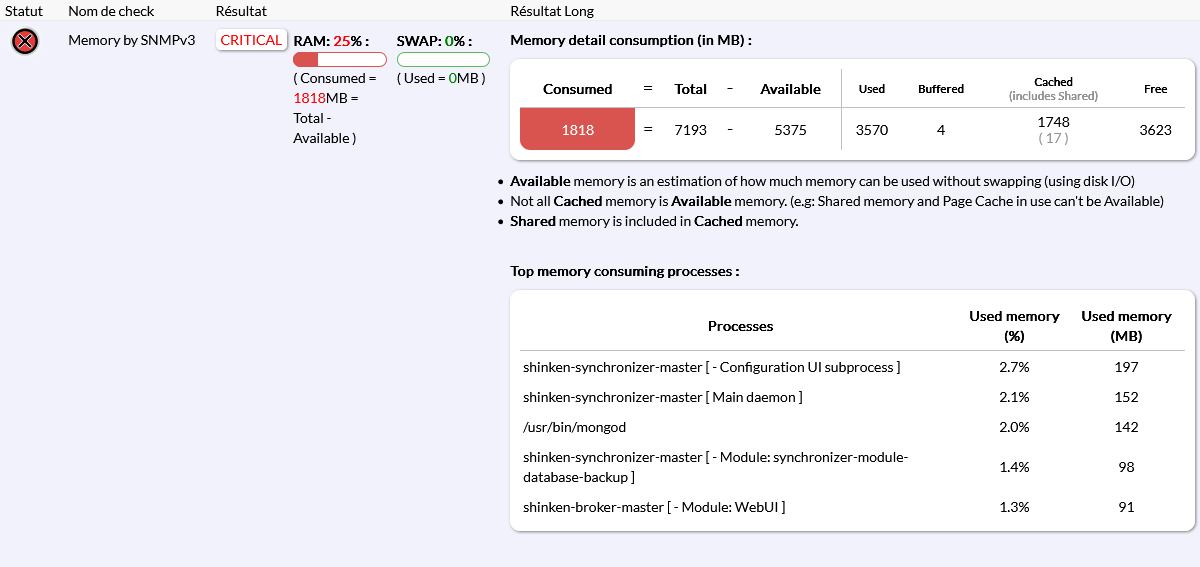Image resolution: width=1200 pixels, height=567 pixels.
Task: Select the synchronizer Main daemon process row
Action: (662, 397)
